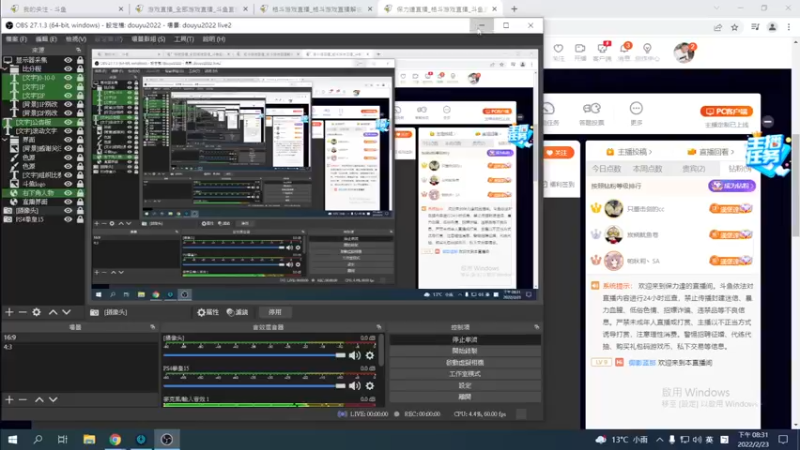The width and height of the screenshot is (800, 450).
Task: Bookmark this page with the star icon
Action: [x=735, y=28]
